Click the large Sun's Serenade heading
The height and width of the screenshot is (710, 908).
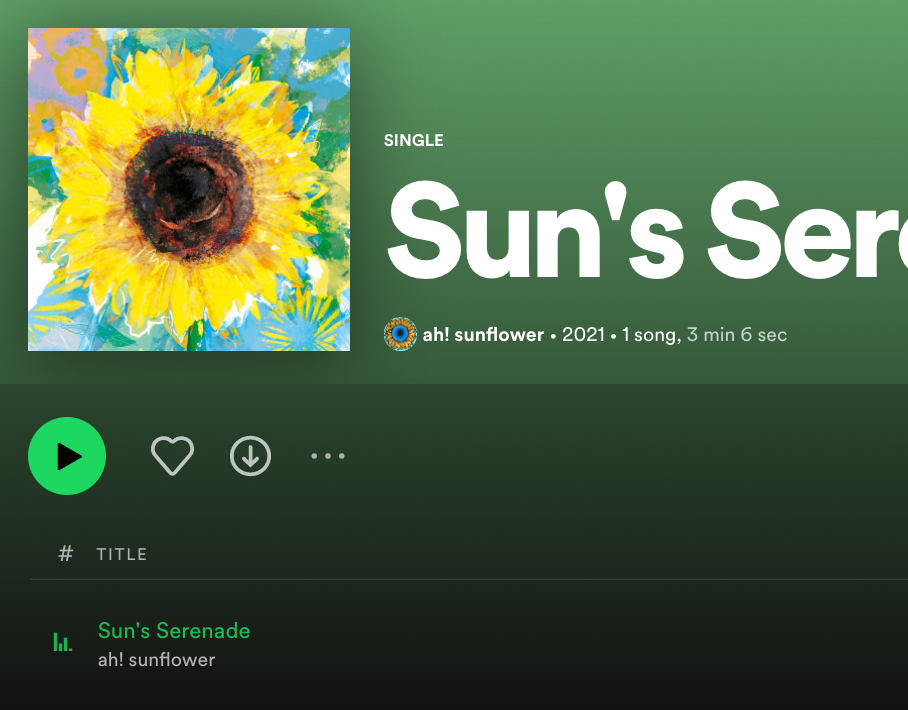pos(647,230)
